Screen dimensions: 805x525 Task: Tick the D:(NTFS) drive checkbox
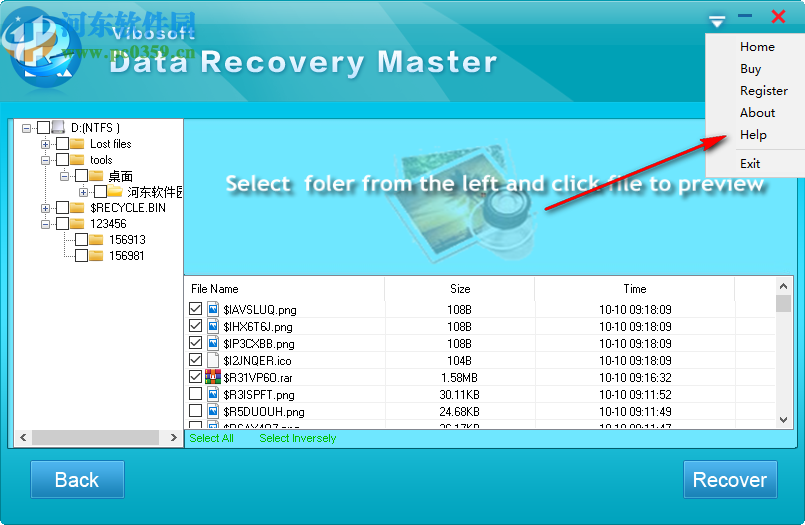point(44,127)
